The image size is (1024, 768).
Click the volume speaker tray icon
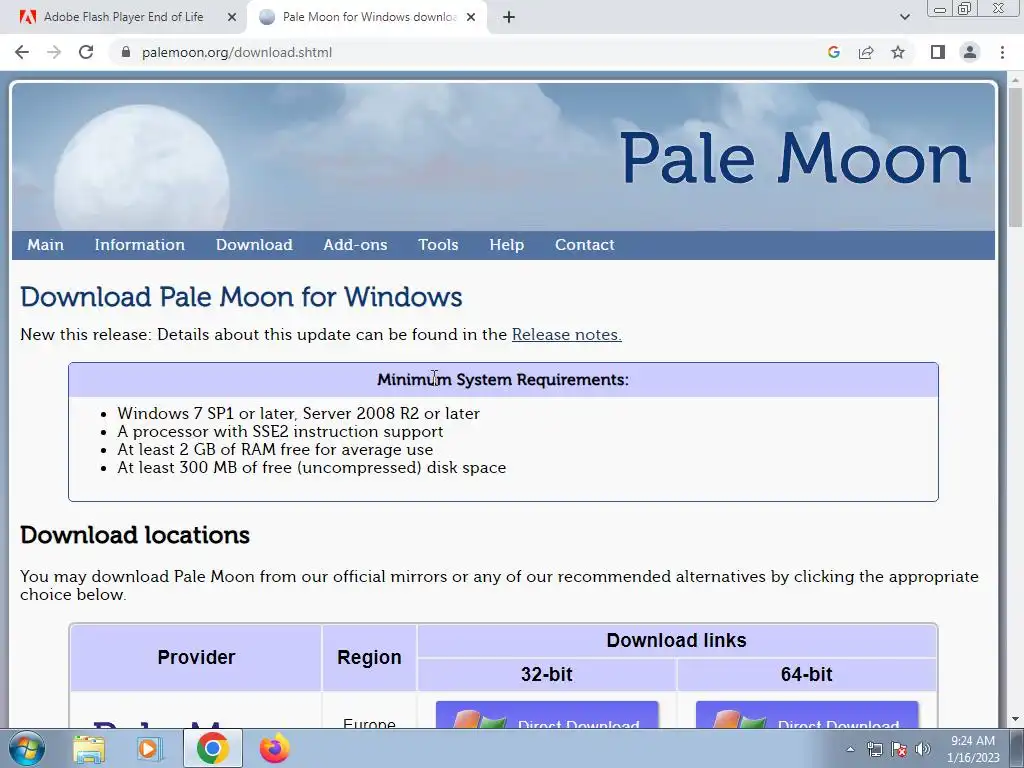923,749
